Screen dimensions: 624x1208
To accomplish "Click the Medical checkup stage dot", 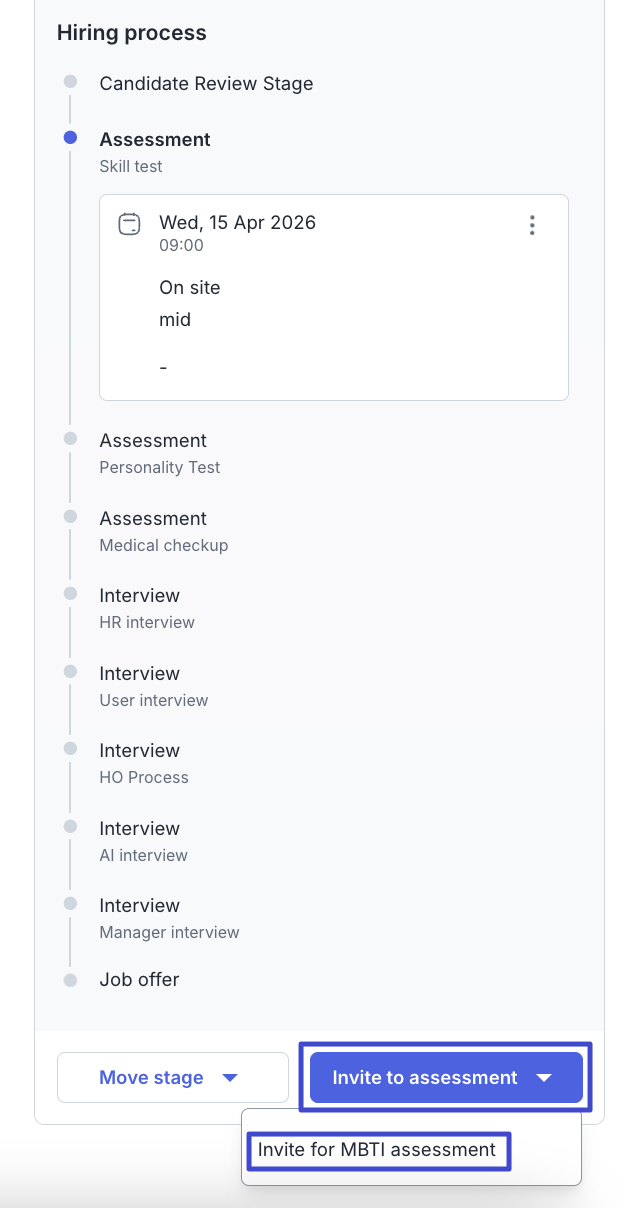I will point(70,517).
